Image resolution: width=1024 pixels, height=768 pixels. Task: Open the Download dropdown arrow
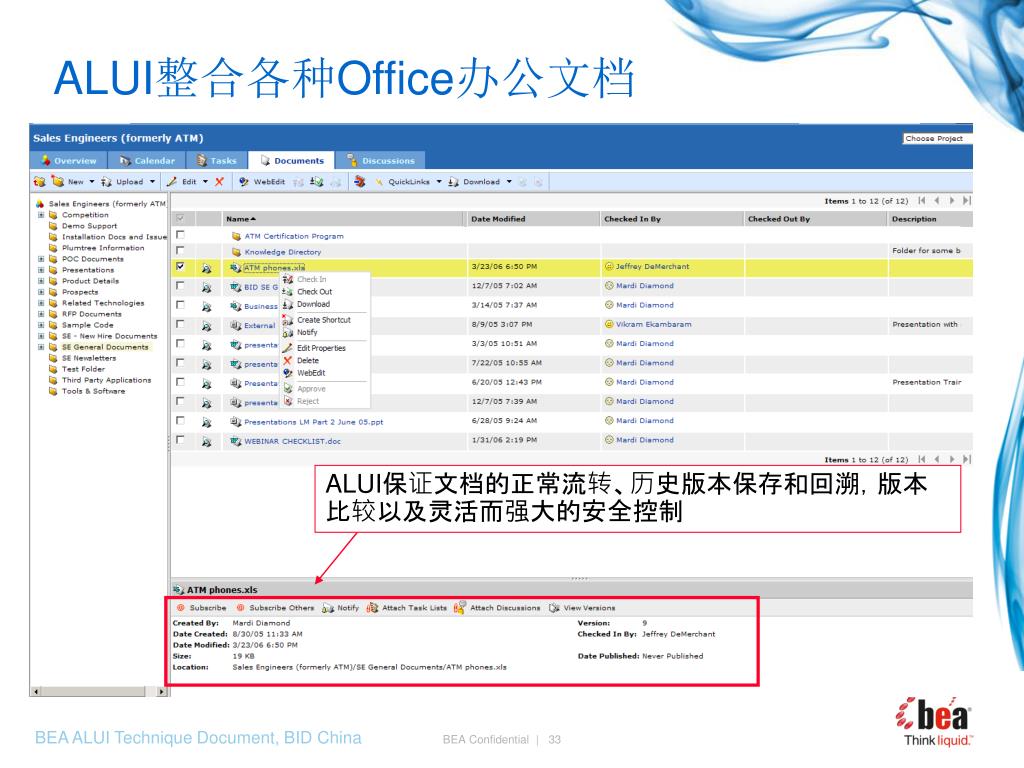509,182
